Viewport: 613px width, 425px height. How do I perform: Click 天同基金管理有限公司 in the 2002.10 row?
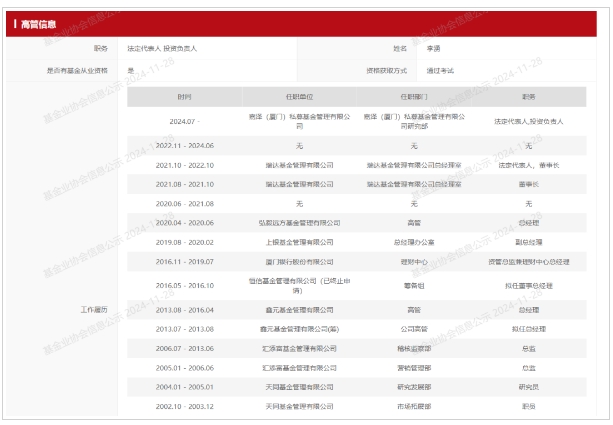tap(299, 407)
